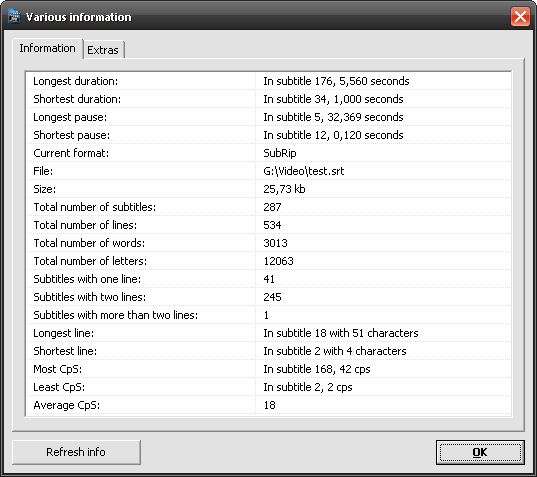Click the Longest line entry
The width and height of the screenshot is (537, 477).
(x=268, y=333)
